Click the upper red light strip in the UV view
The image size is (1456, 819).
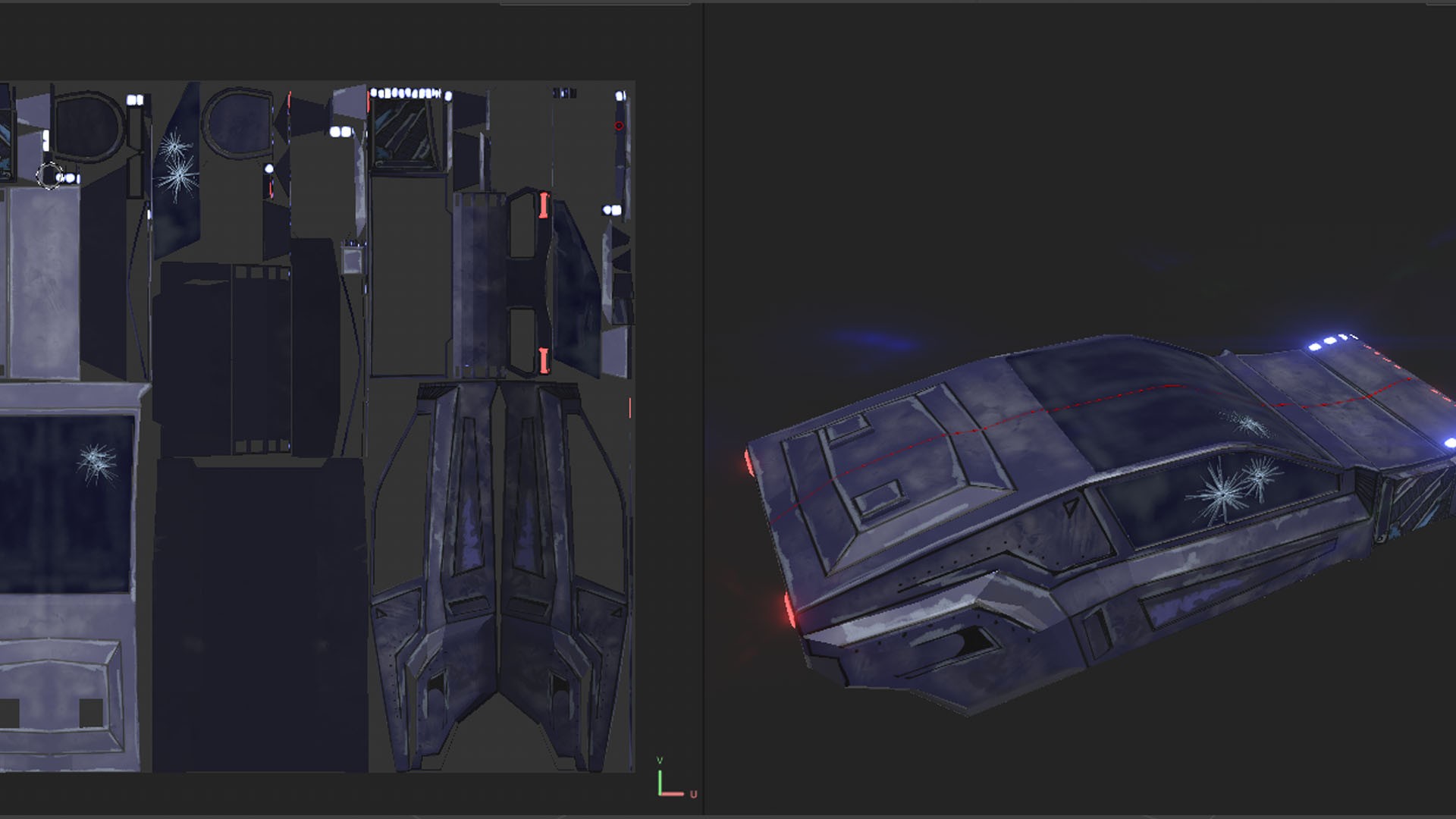click(x=544, y=206)
